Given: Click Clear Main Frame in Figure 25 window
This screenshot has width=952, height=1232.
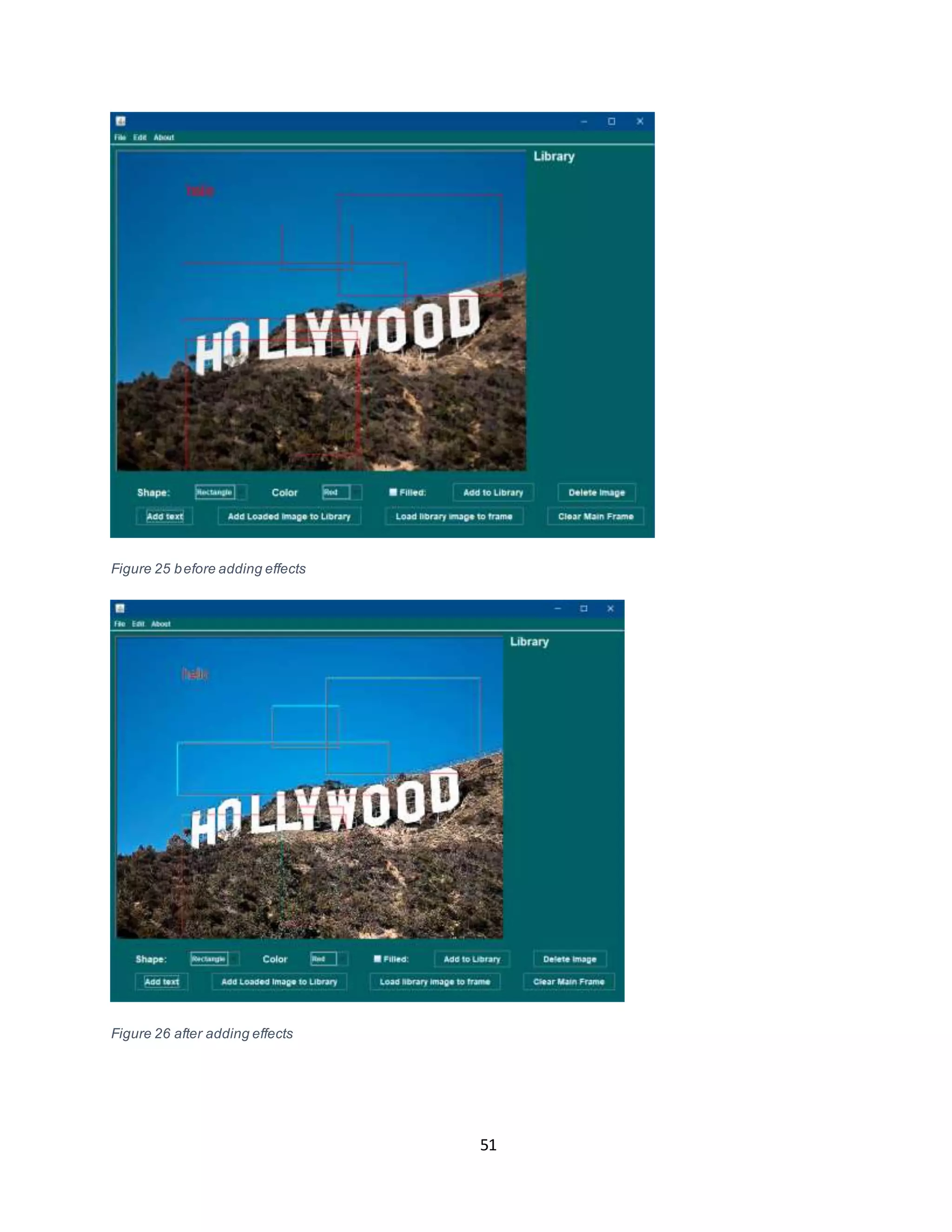Looking at the screenshot, I should [x=595, y=516].
